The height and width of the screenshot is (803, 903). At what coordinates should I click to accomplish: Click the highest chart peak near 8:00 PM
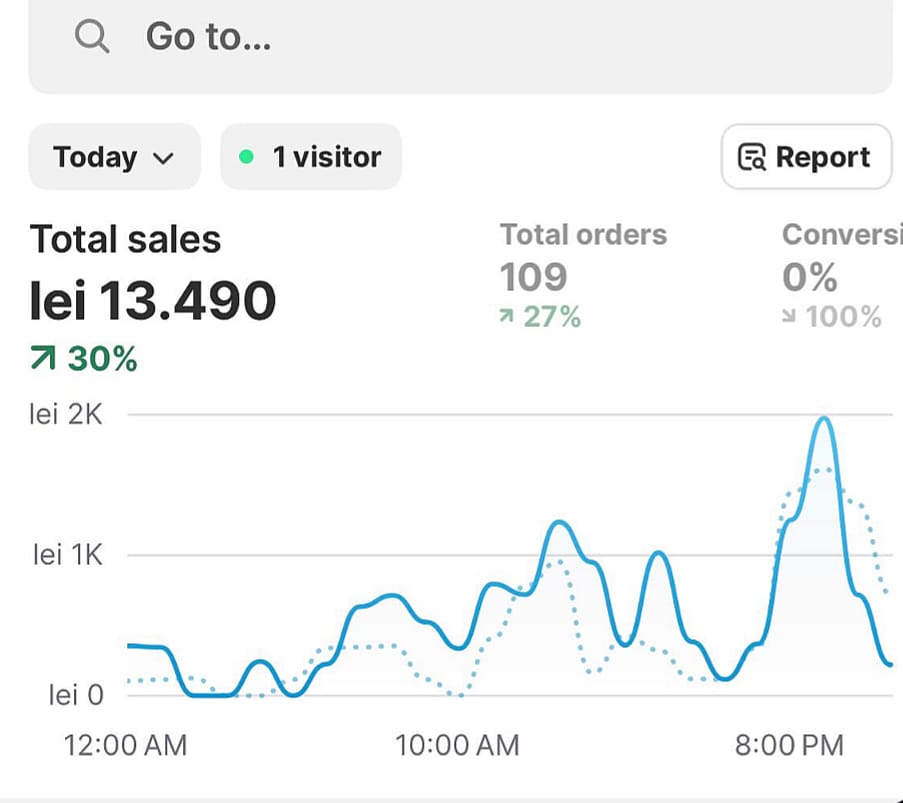pyautogui.click(x=824, y=418)
